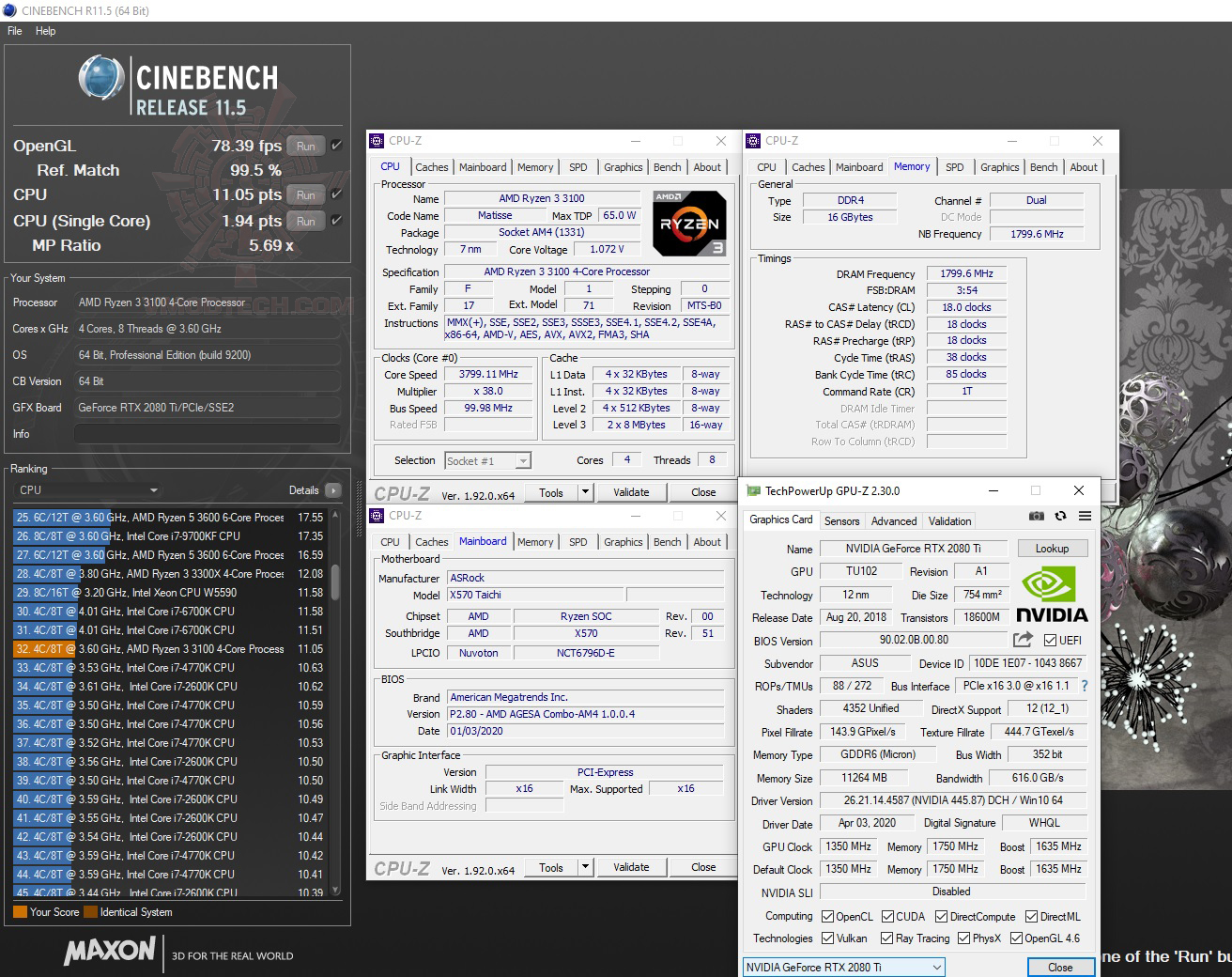Image resolution: width=1232 pixels, height=977 pixels.
Task: Open the About tab in the CPU-Z Memory window
Action: pyautogui.click(x=1084, y=167)
